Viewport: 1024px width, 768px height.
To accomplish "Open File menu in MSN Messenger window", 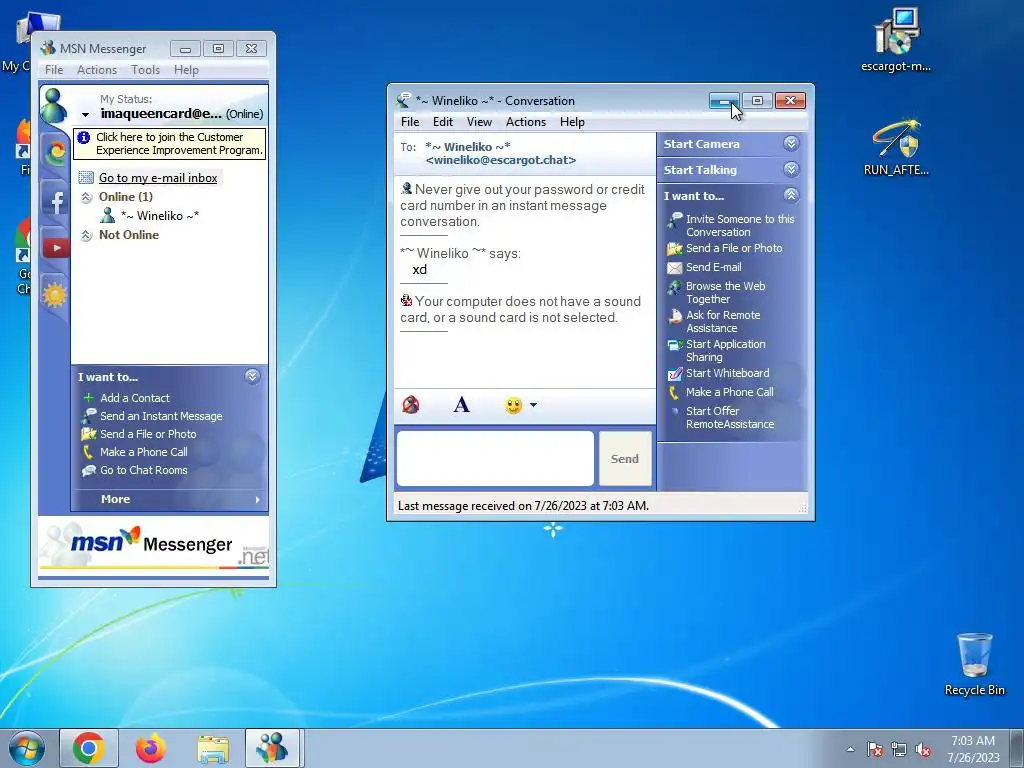I will pyautogui.click(x=54, y=70).
